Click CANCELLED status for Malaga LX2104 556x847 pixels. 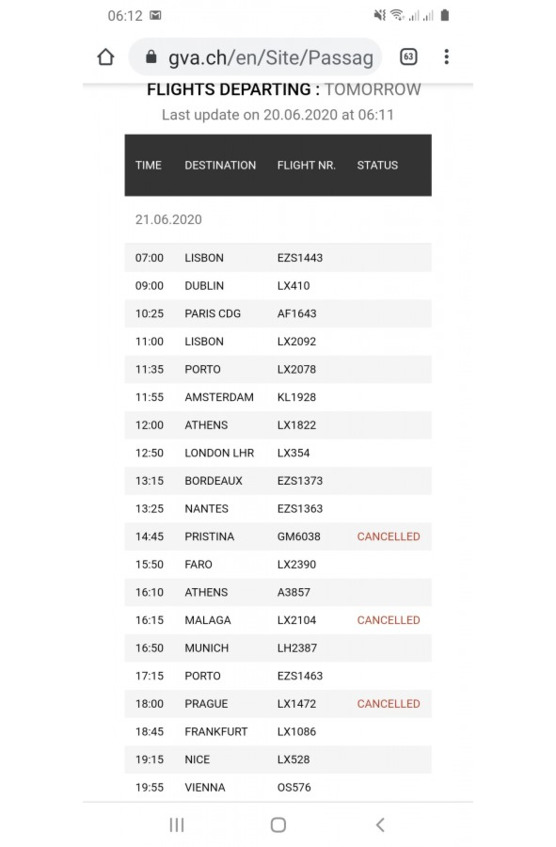pyautogui.click(x=388, y=620)
